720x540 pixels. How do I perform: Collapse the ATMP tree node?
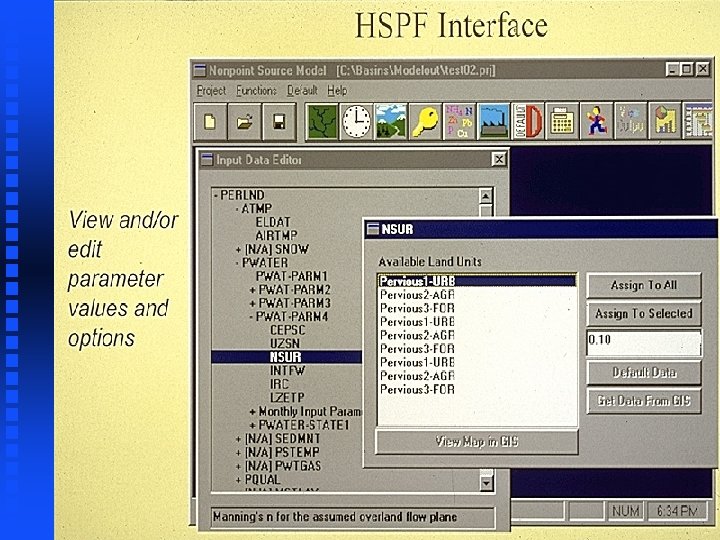[237, 209]
